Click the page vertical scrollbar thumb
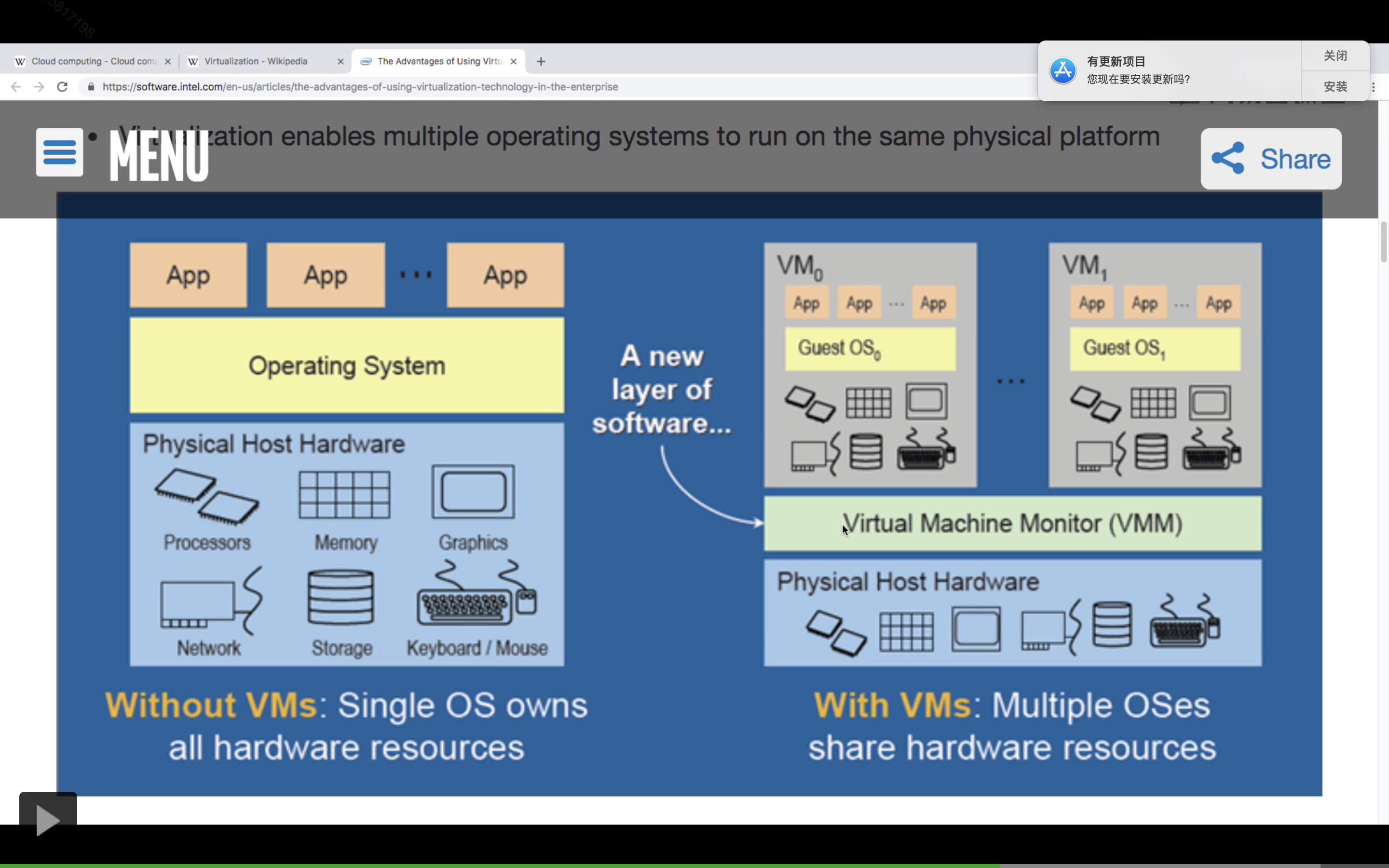 [x=1383, y=241]
